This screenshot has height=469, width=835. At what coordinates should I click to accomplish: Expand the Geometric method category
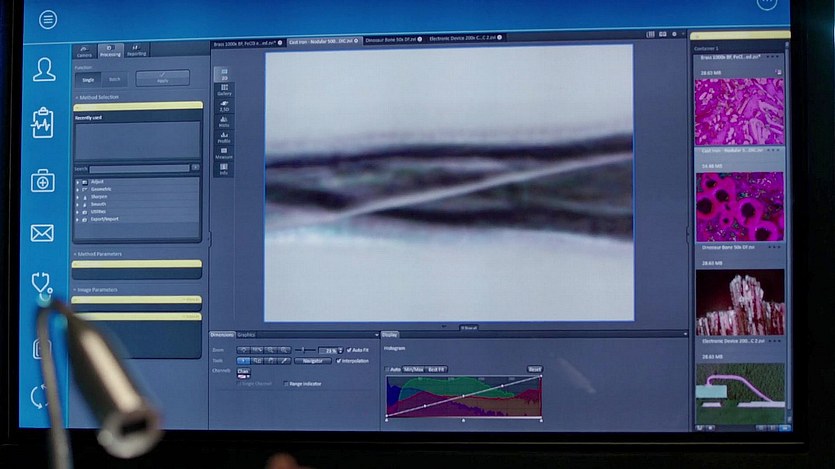[78, 189]
